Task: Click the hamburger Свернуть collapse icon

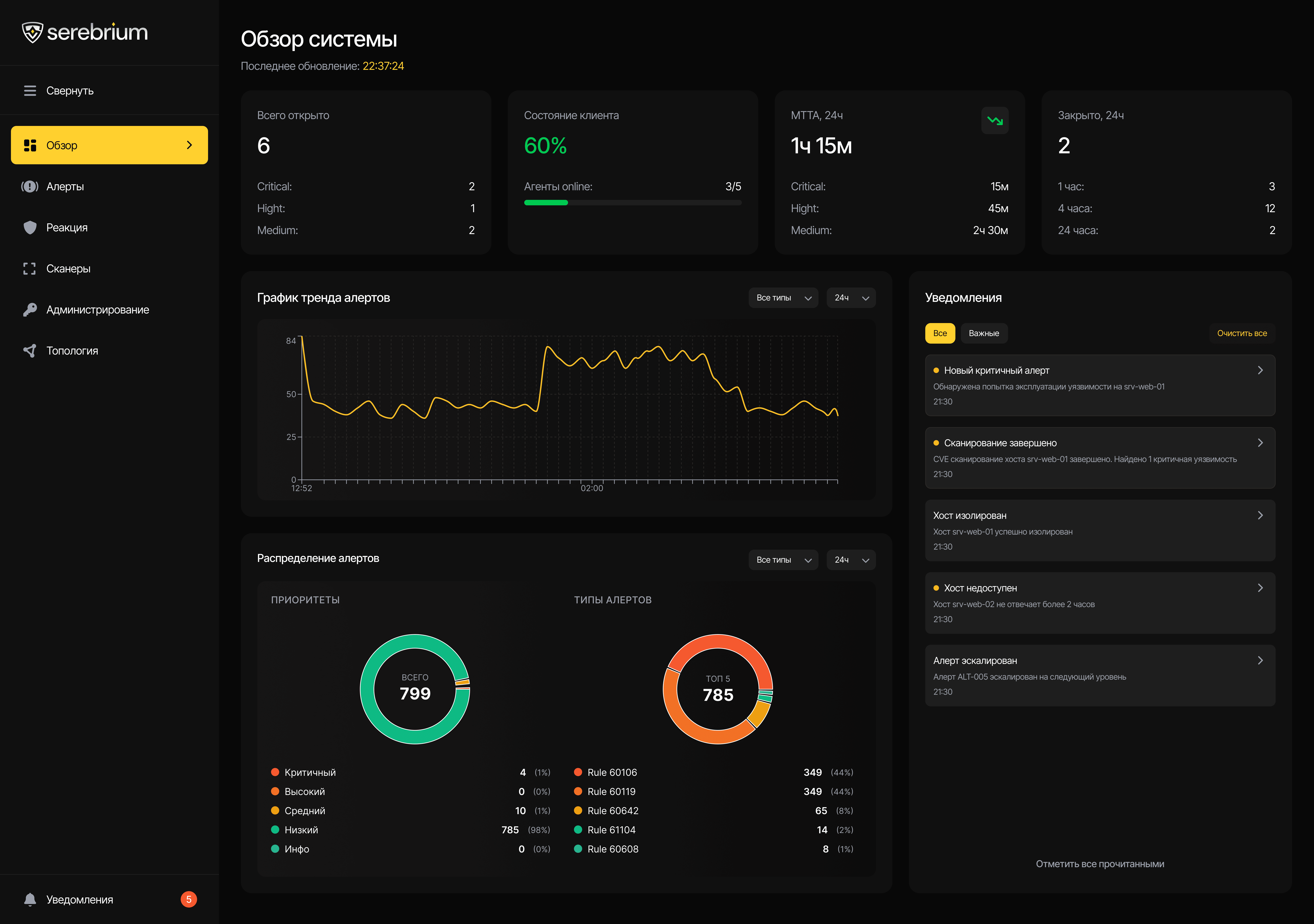Action: [x=30, y=91]
